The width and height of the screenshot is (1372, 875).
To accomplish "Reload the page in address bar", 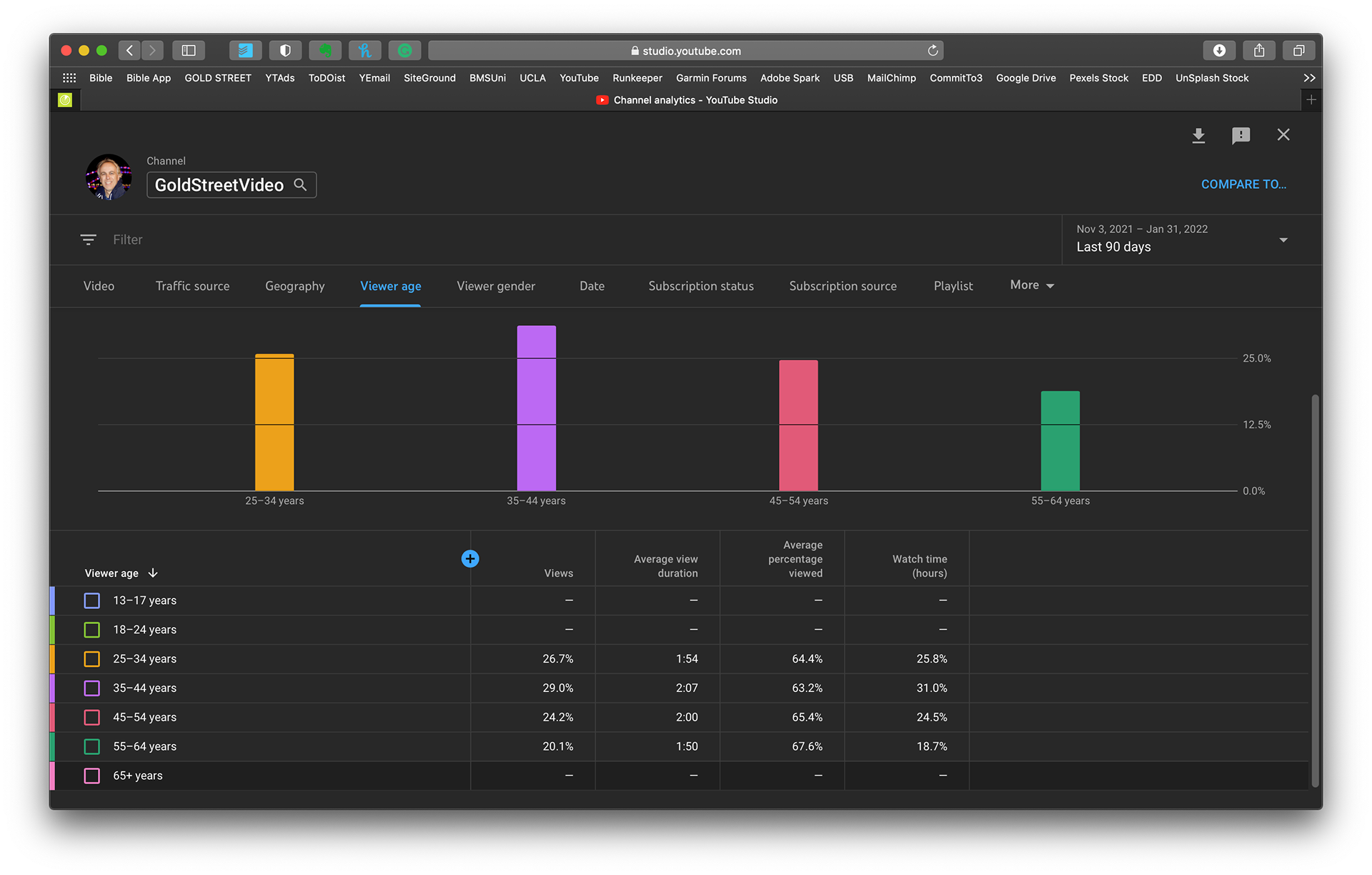I will tap(933, 51).
